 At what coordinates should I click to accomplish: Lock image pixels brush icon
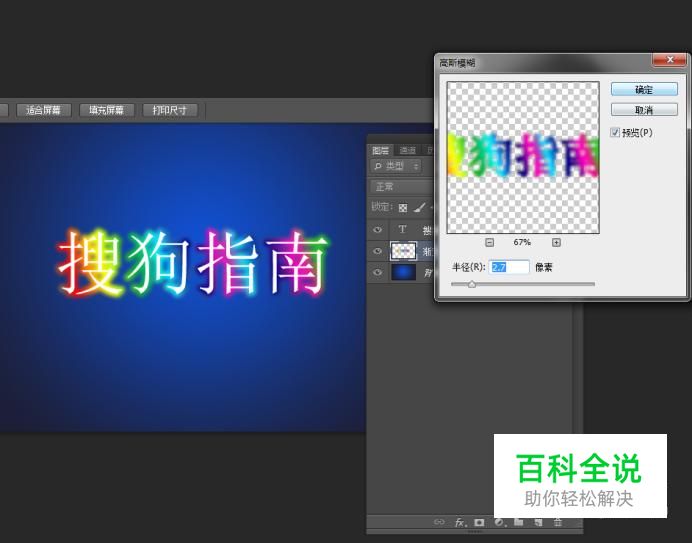click(x=420, y=207)
